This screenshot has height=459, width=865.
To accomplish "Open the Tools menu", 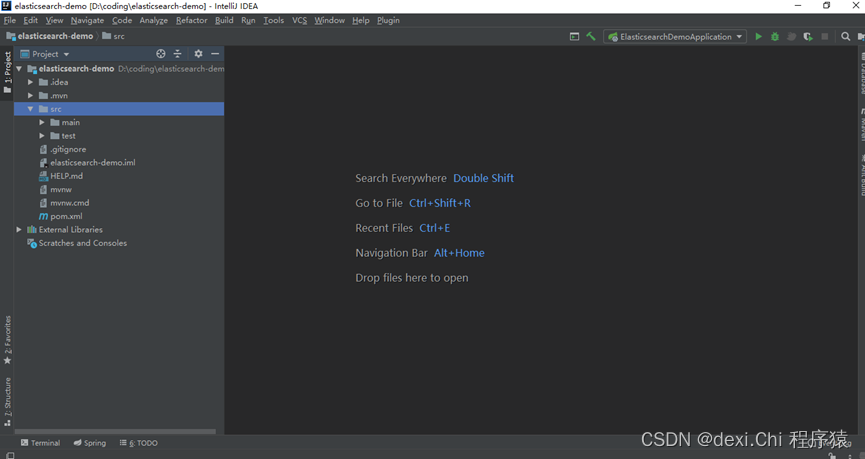I will (274, 20).
